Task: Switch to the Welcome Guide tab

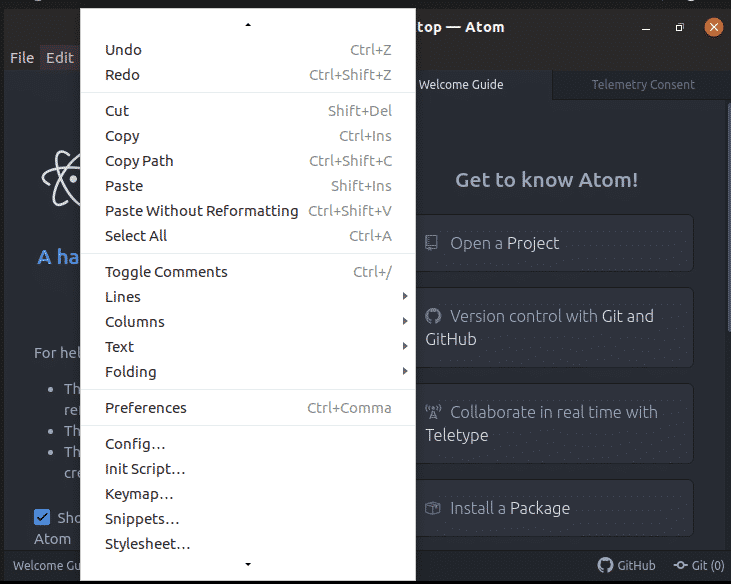Action: pos(483,85)
